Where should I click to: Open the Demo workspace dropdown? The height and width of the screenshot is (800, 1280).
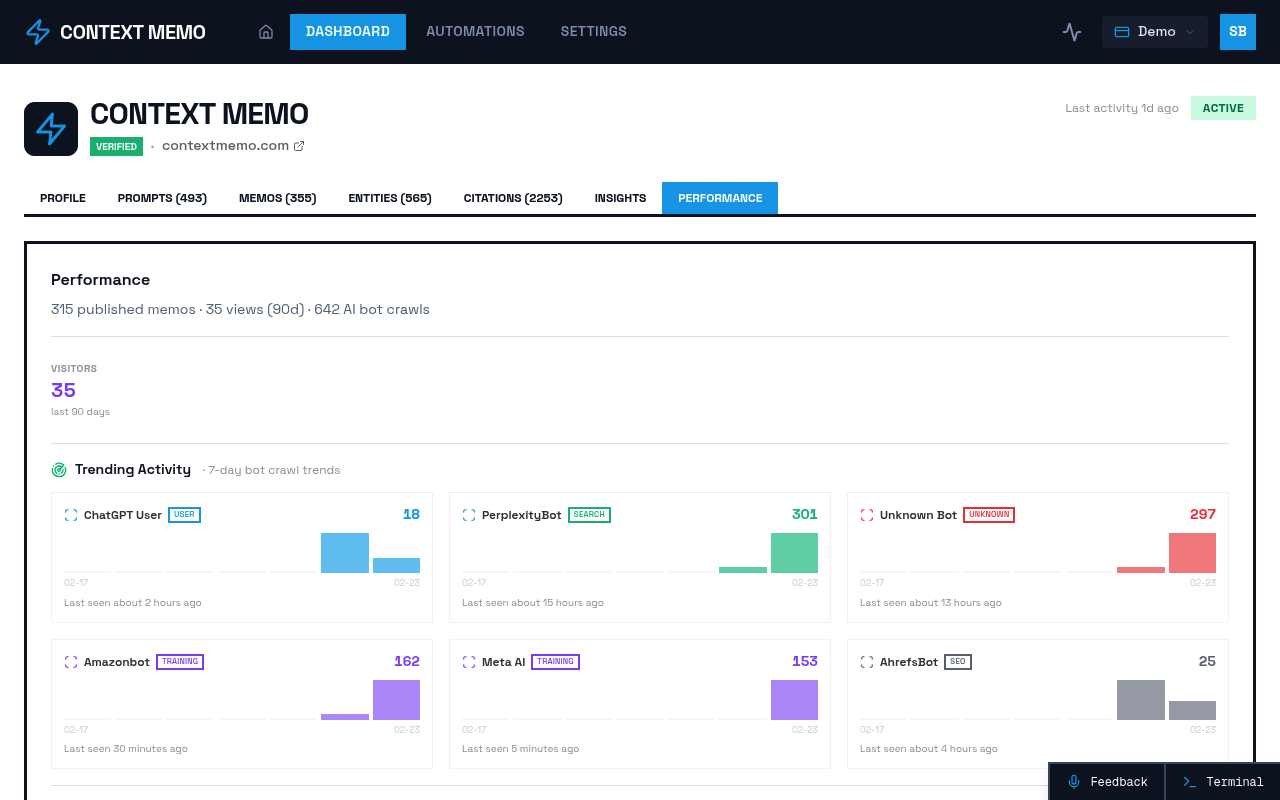pyautogui.click(x=1154, y=31)
